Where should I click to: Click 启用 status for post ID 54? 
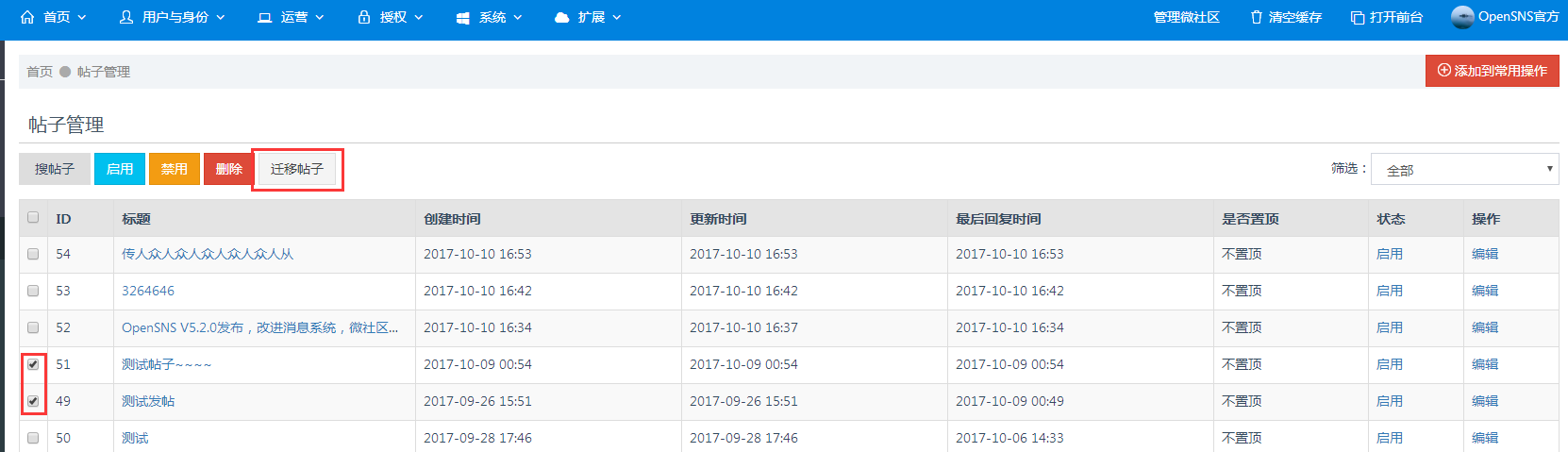click(1390, 254)
